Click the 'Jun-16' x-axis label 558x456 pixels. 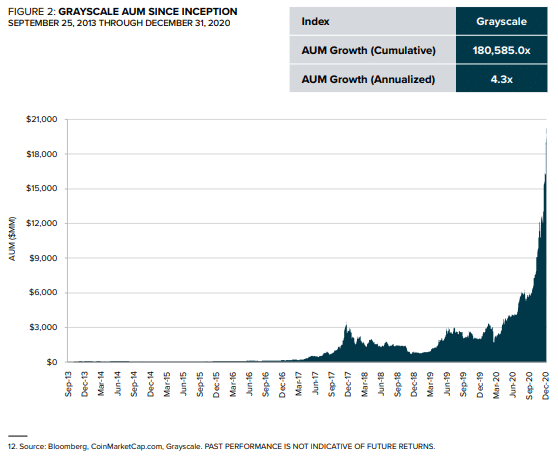(x=249, y=384)
